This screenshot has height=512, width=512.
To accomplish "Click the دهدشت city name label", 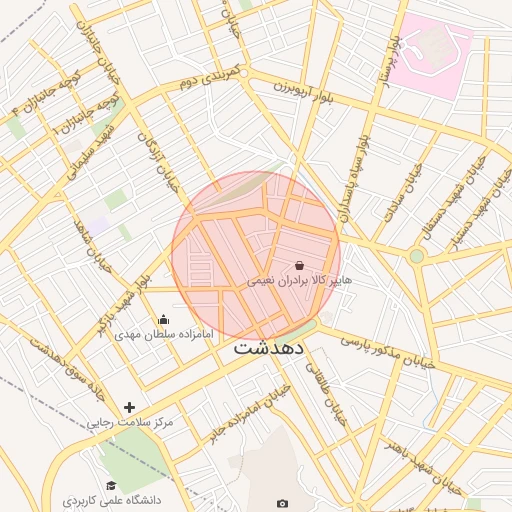I will pyautogui.click(x=268, y=348).
